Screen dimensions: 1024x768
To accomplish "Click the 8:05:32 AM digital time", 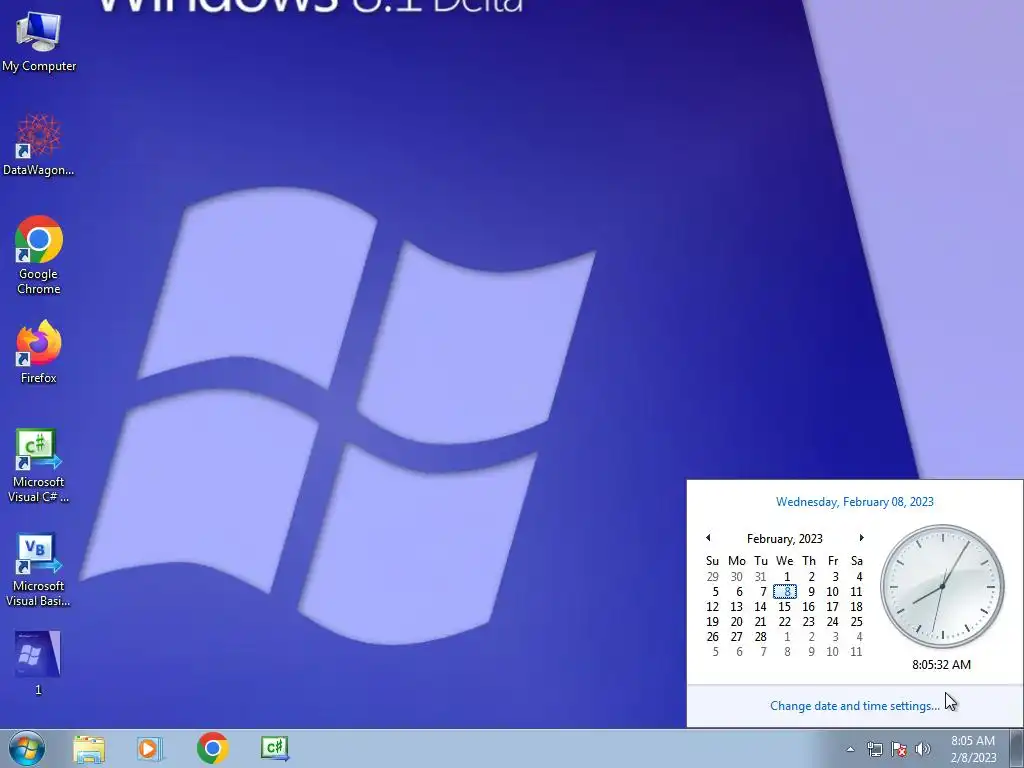I will point(941,665).
